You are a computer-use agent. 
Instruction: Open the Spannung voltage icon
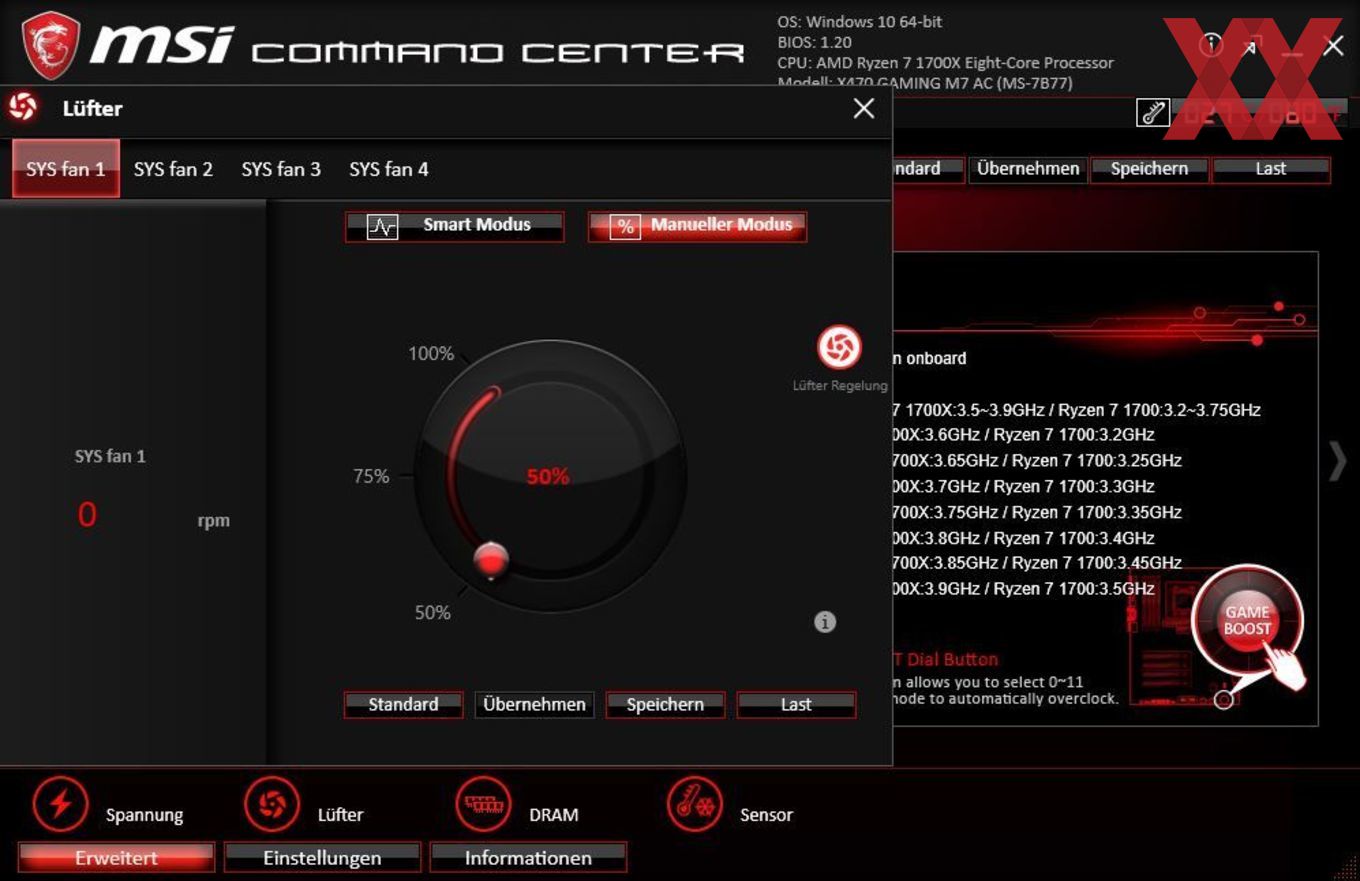61,804
